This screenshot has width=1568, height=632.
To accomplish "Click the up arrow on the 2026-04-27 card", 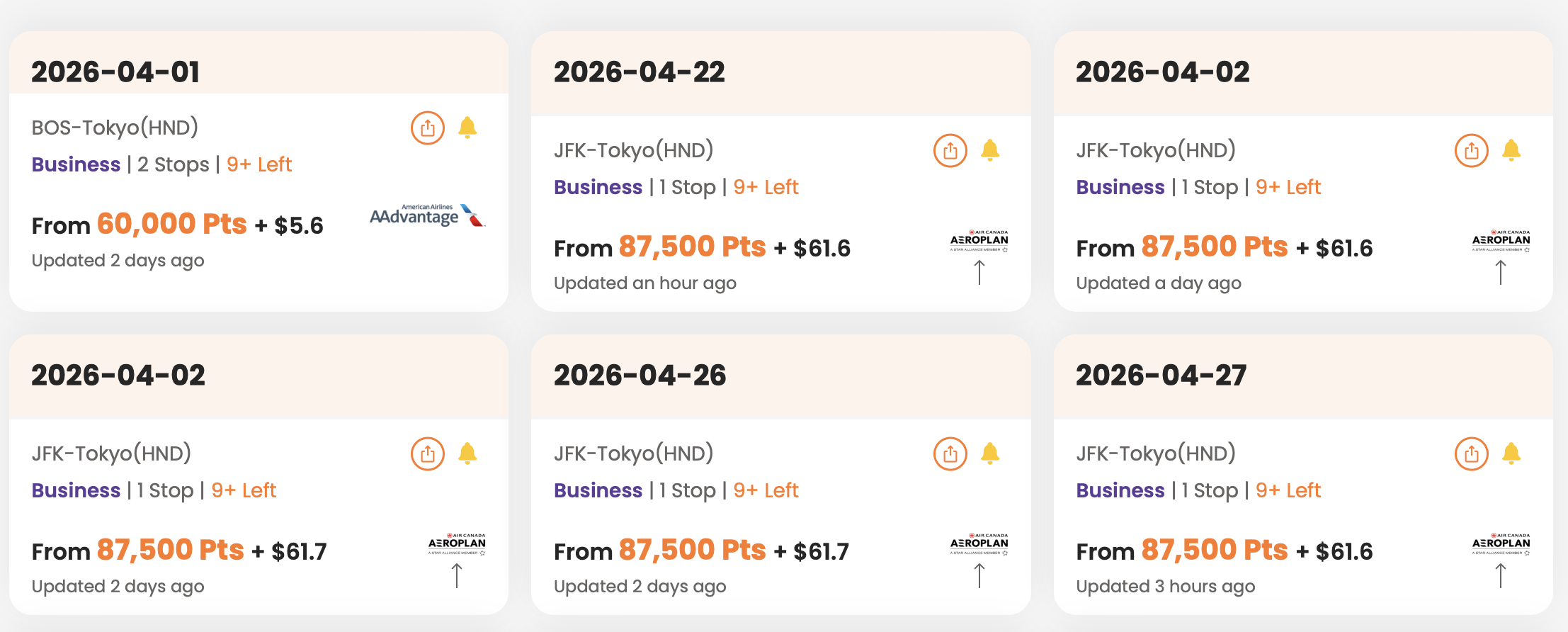I will pos(1501,575).
